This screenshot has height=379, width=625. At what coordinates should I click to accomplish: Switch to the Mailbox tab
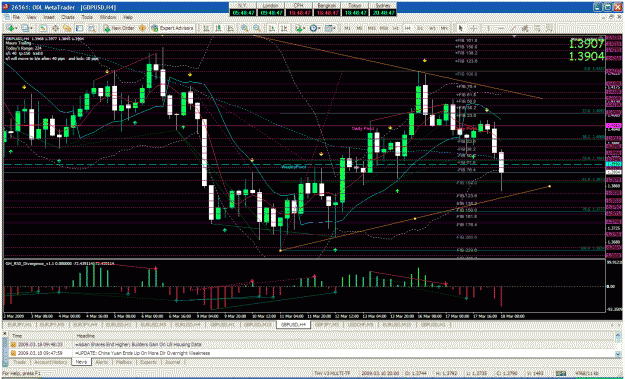[x=124, y=362]
